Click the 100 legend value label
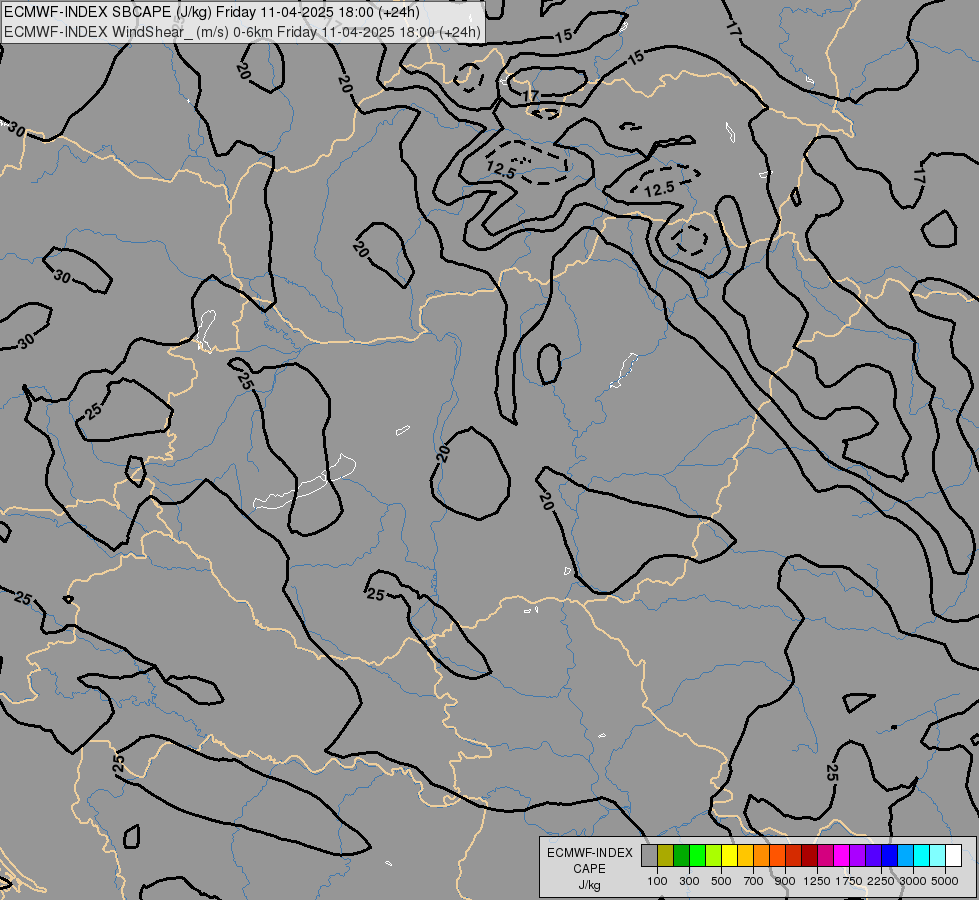The image size is (979, 900). pyautogui.click(x=657, y=881)
